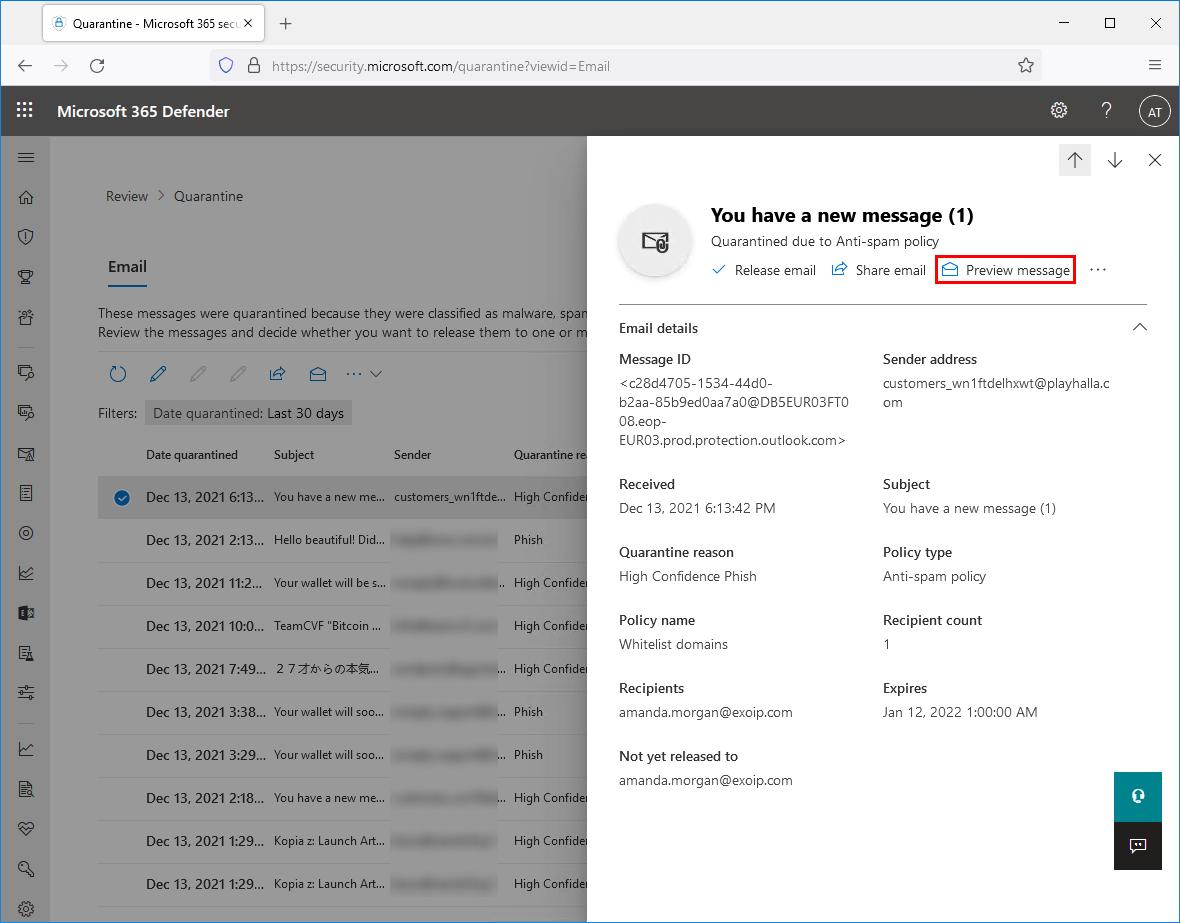Screen dimensions: 1180x923
Task: Open the sliders Policies icon in sidebar
Action: tap(26, 693)
